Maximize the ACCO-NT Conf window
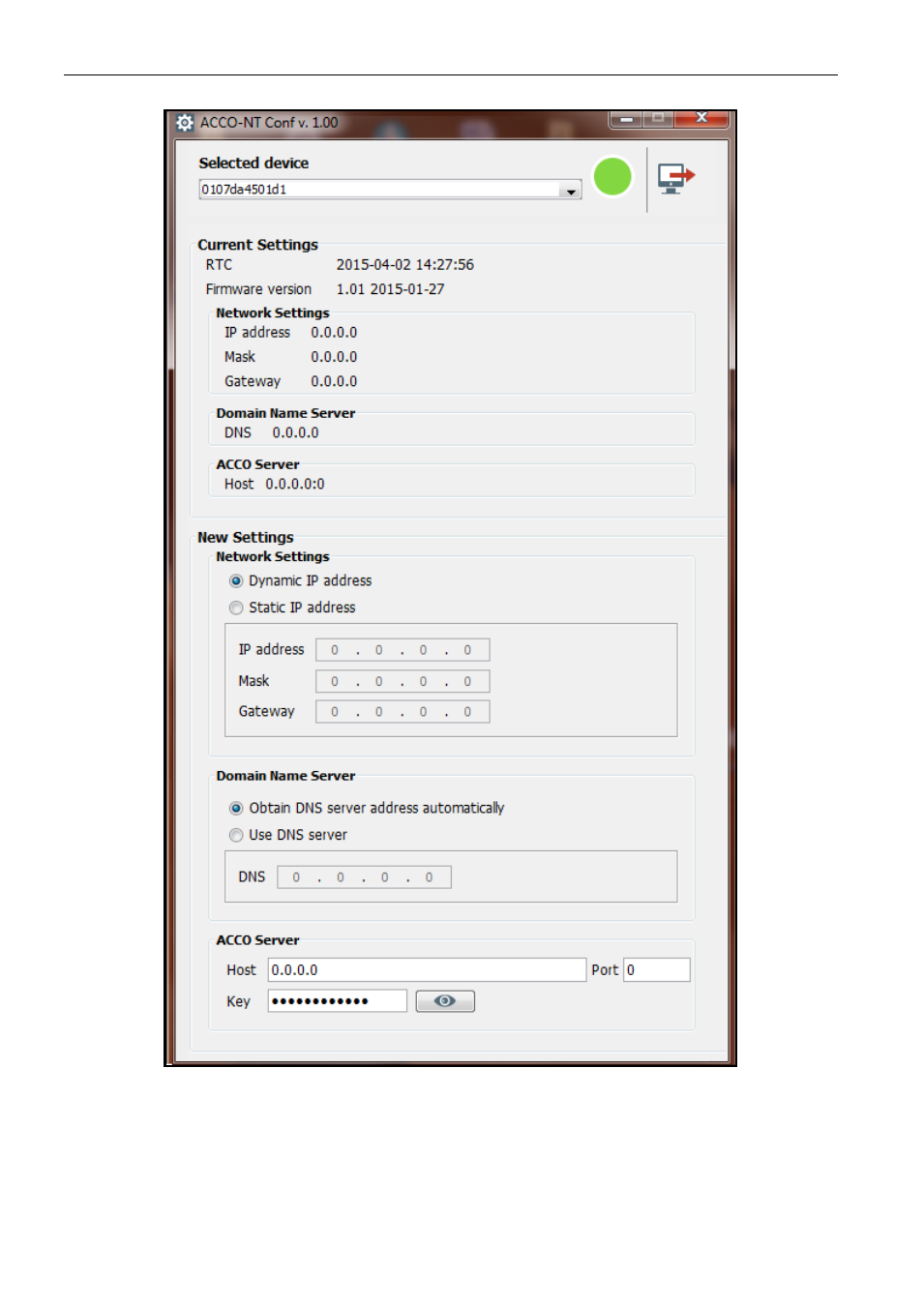Screen dimensions: 924x1306 click(658, 119)
